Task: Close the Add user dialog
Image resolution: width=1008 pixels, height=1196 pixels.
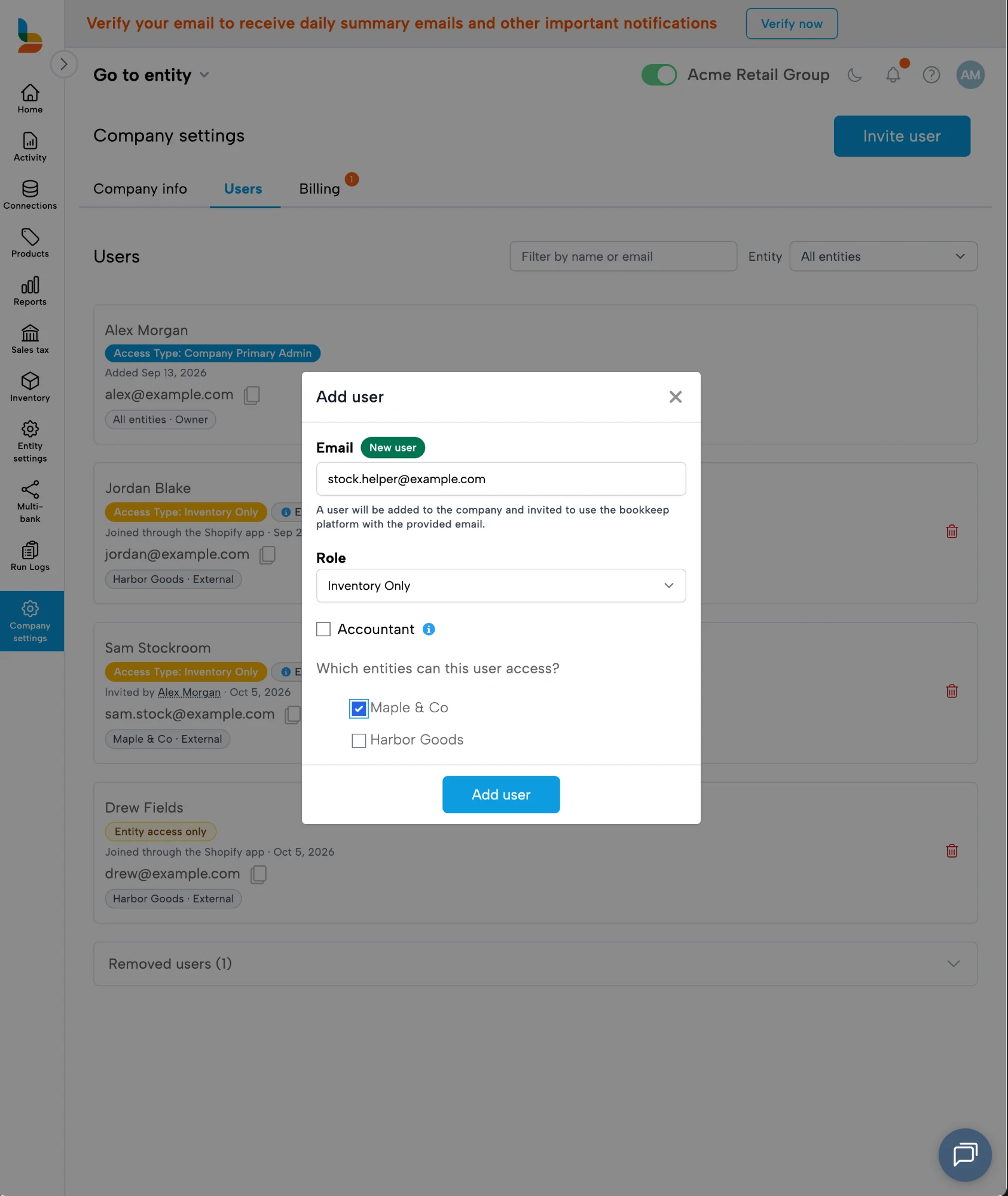Action: point(676,397)
